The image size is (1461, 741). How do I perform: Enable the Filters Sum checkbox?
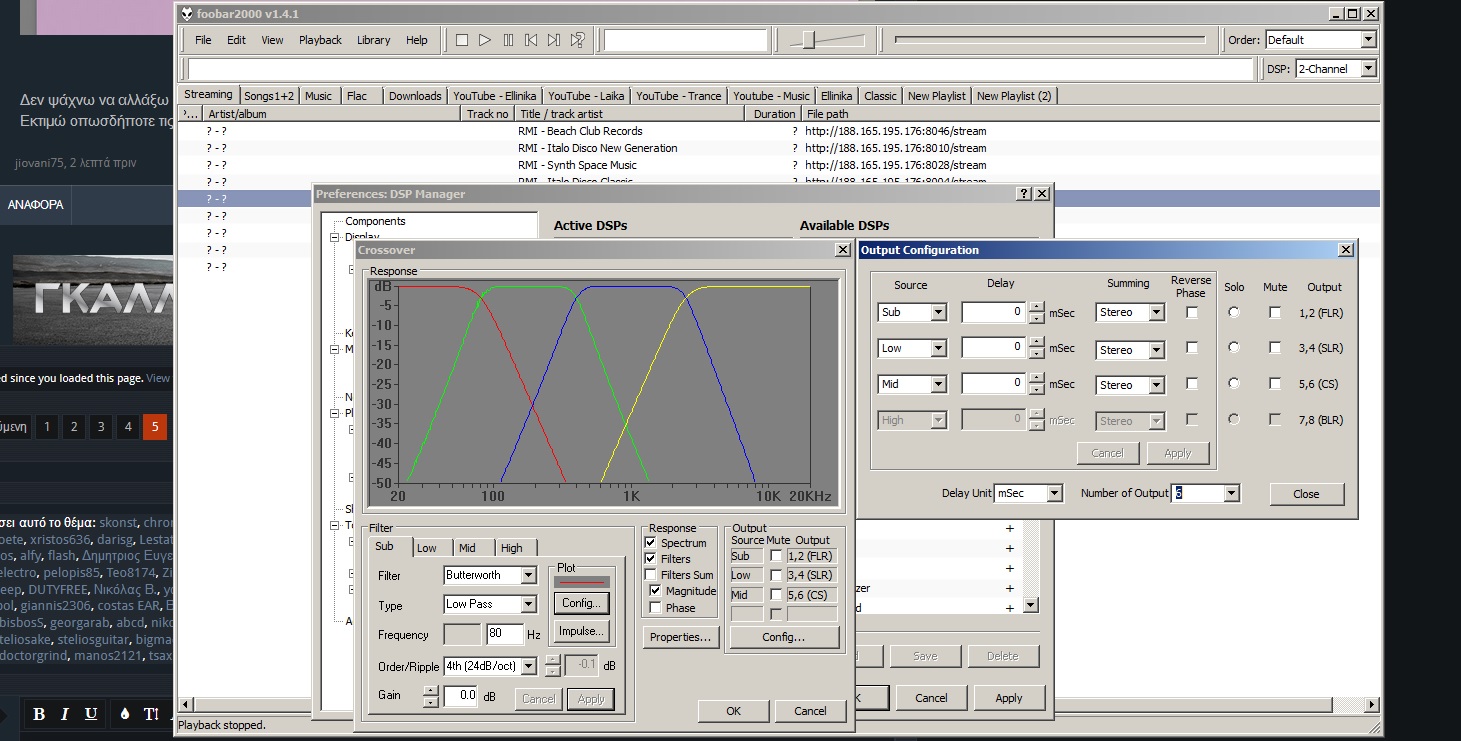pyautogui.click(x=651, y=575)
